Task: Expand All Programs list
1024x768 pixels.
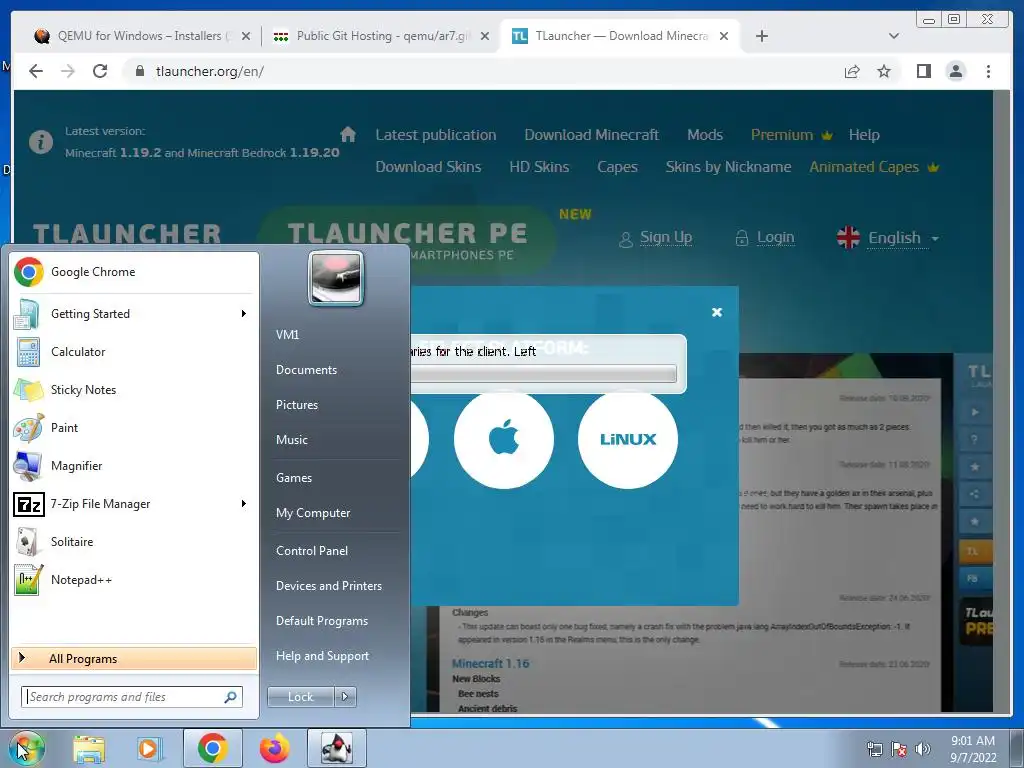Action: (x=134, y=658)
